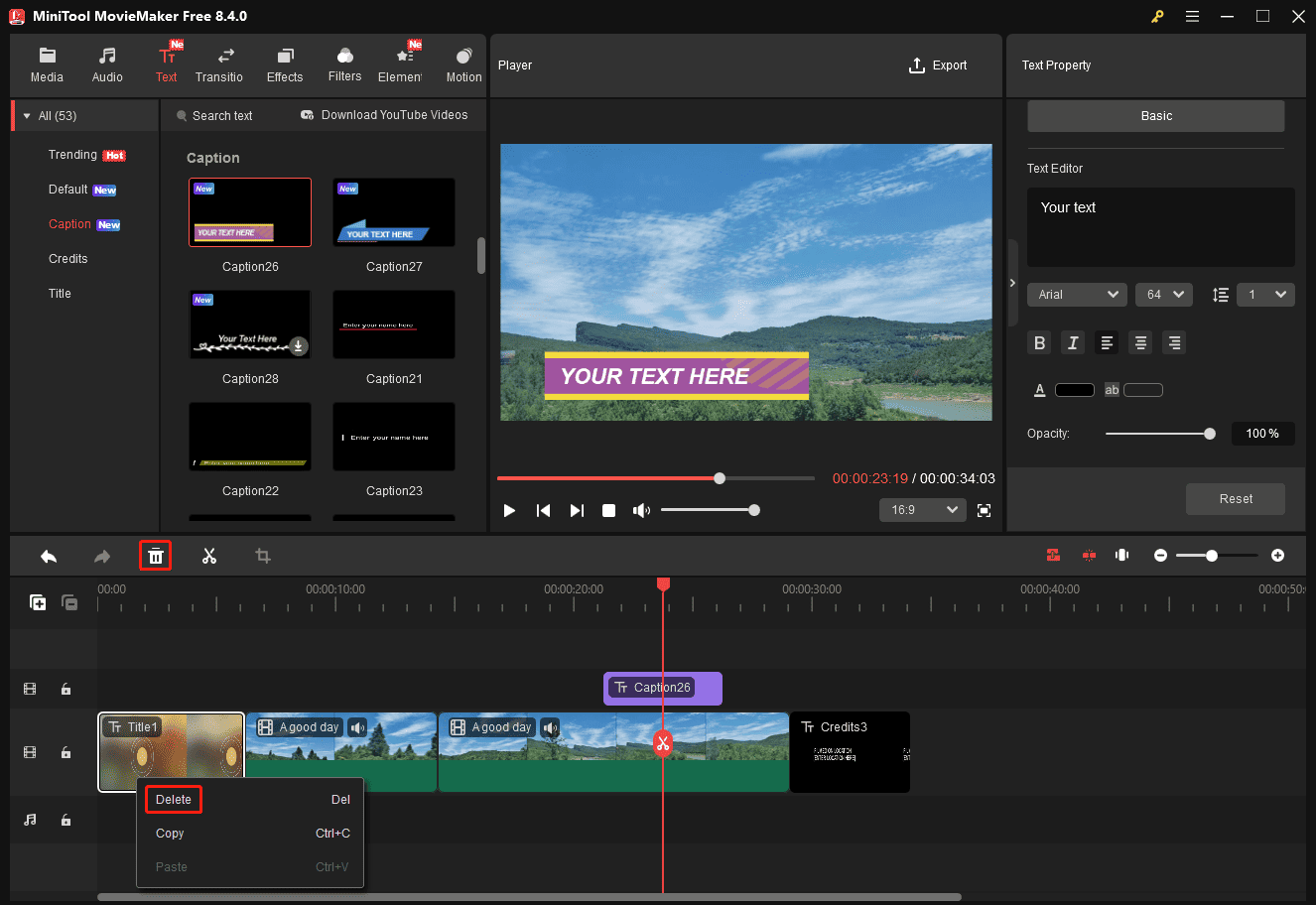
Task: Collapse the All (53) category list
Action: tap(27, 115)
